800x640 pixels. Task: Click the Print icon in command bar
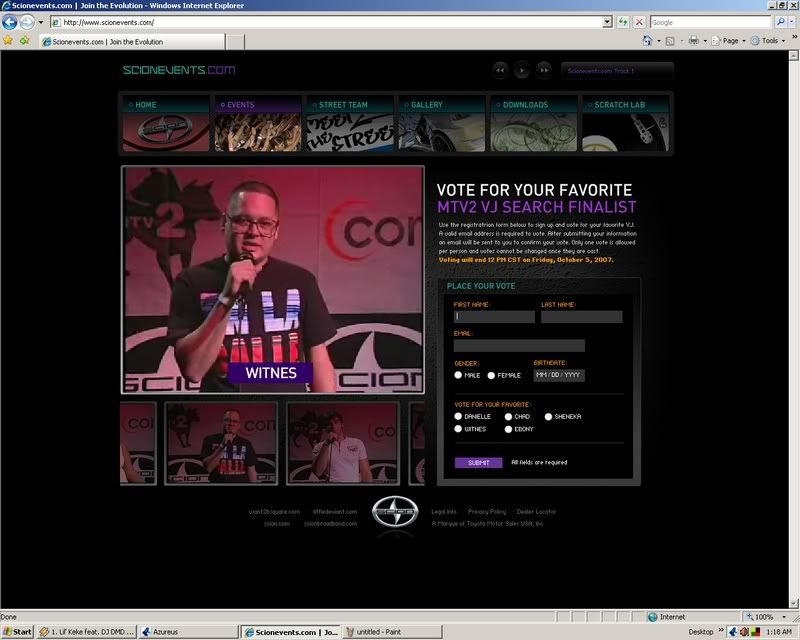pyautogui.click(x=694, y=41)
